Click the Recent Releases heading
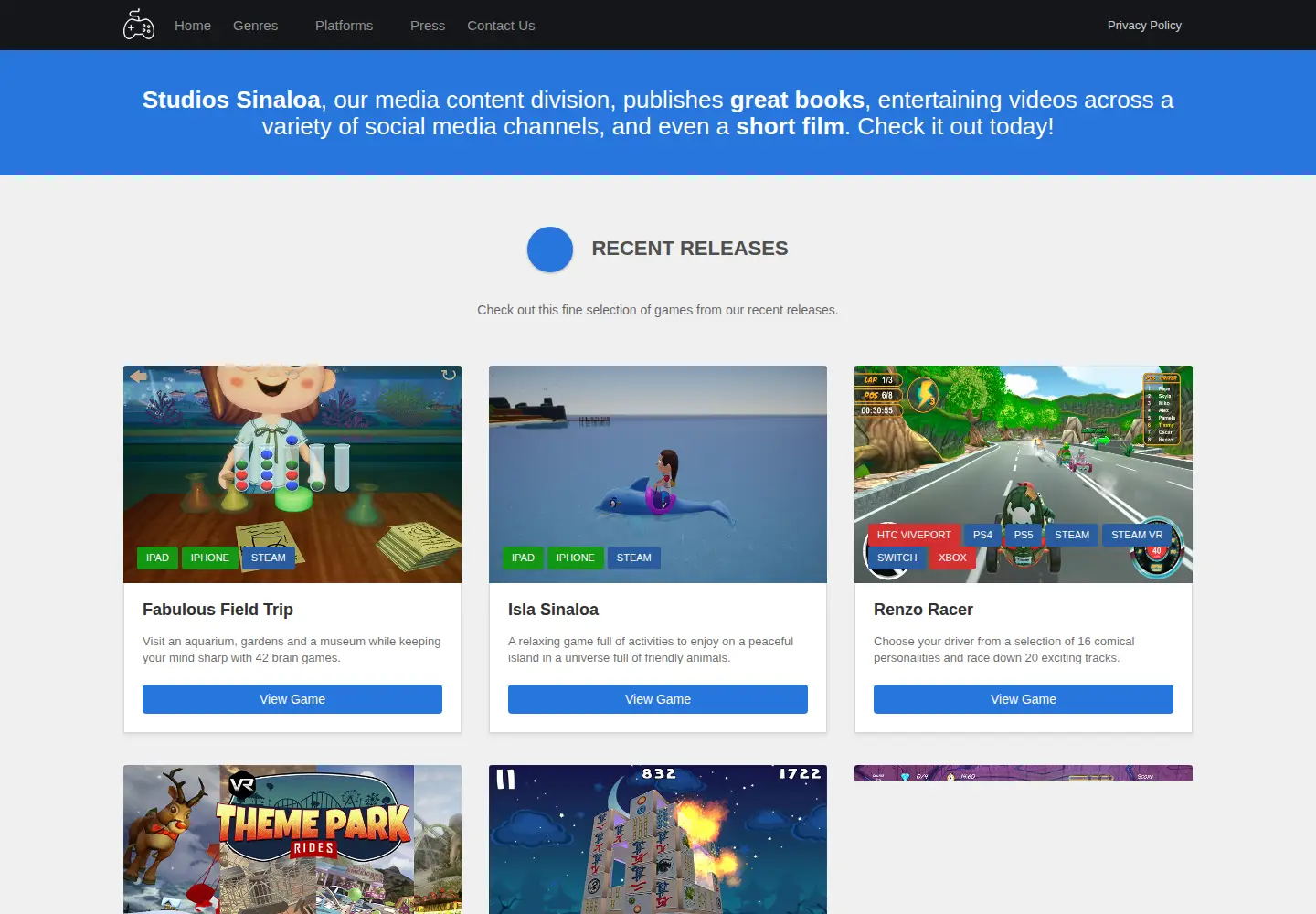1316x914 pixels. tap(690, 249)
